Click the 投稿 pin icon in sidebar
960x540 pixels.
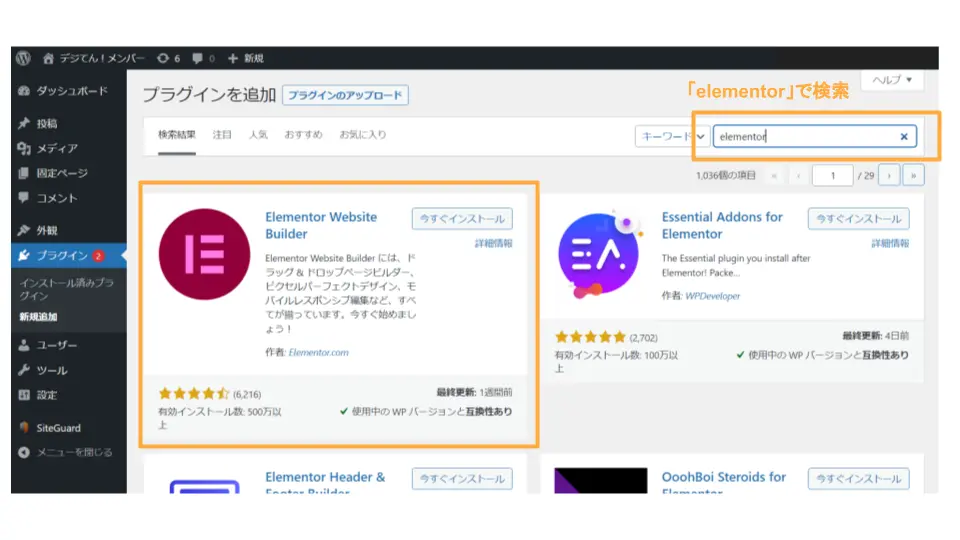(x=24, y=124)
